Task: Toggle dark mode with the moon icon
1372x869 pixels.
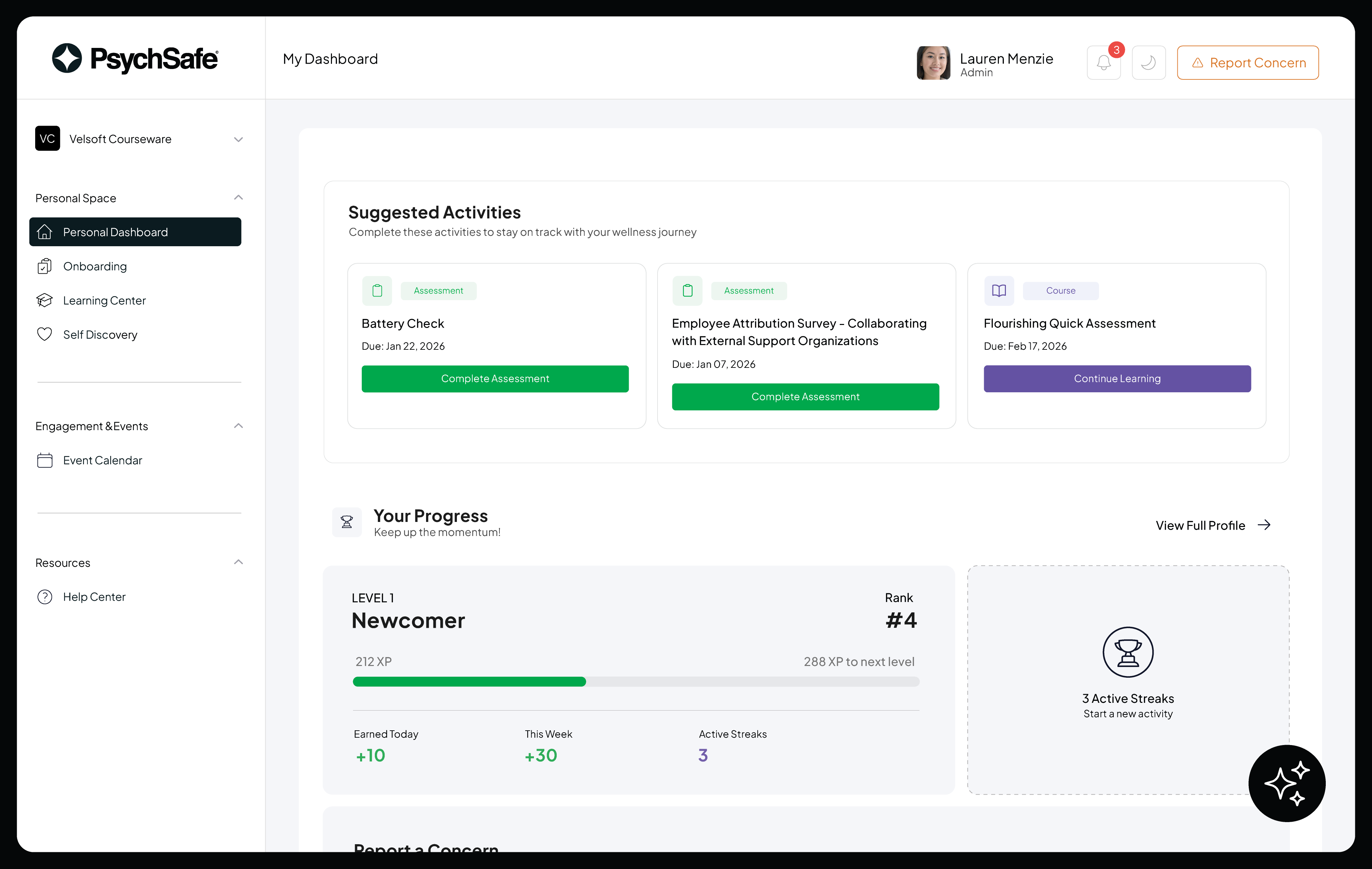Action: click(1149, 62)
